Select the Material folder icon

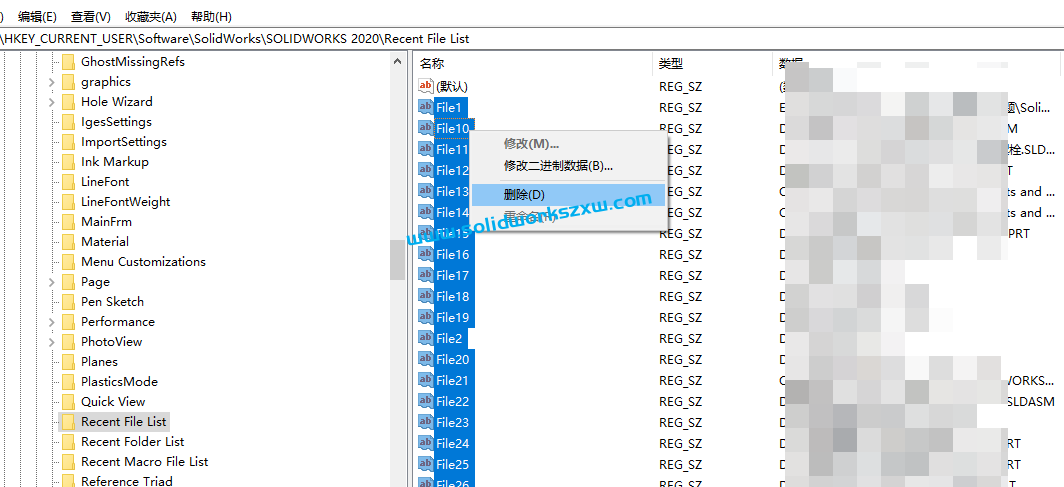68,241
